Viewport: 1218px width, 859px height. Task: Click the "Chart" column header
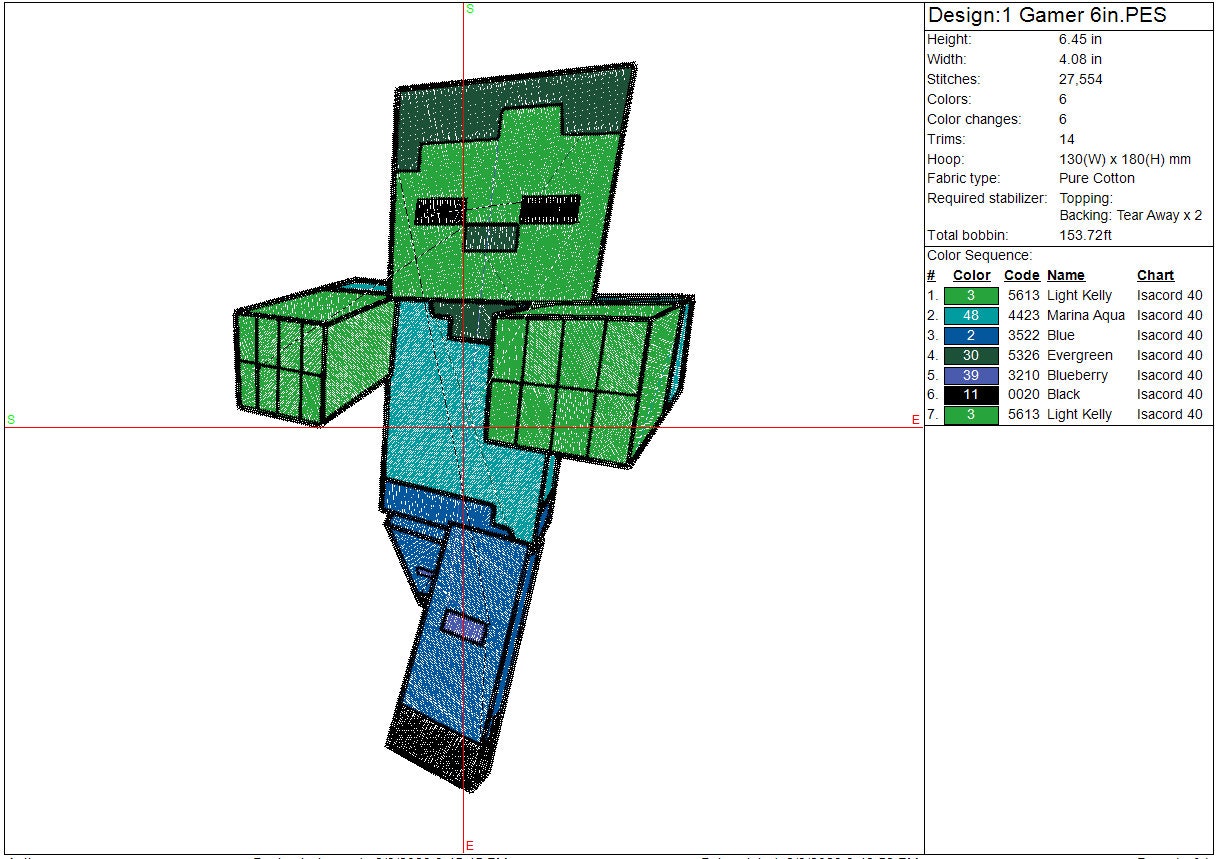click(x=1155, y=275)
